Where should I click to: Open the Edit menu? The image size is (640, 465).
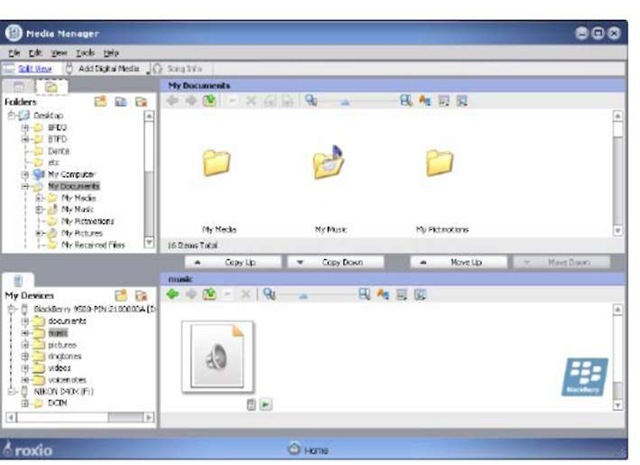coord(35,53)
